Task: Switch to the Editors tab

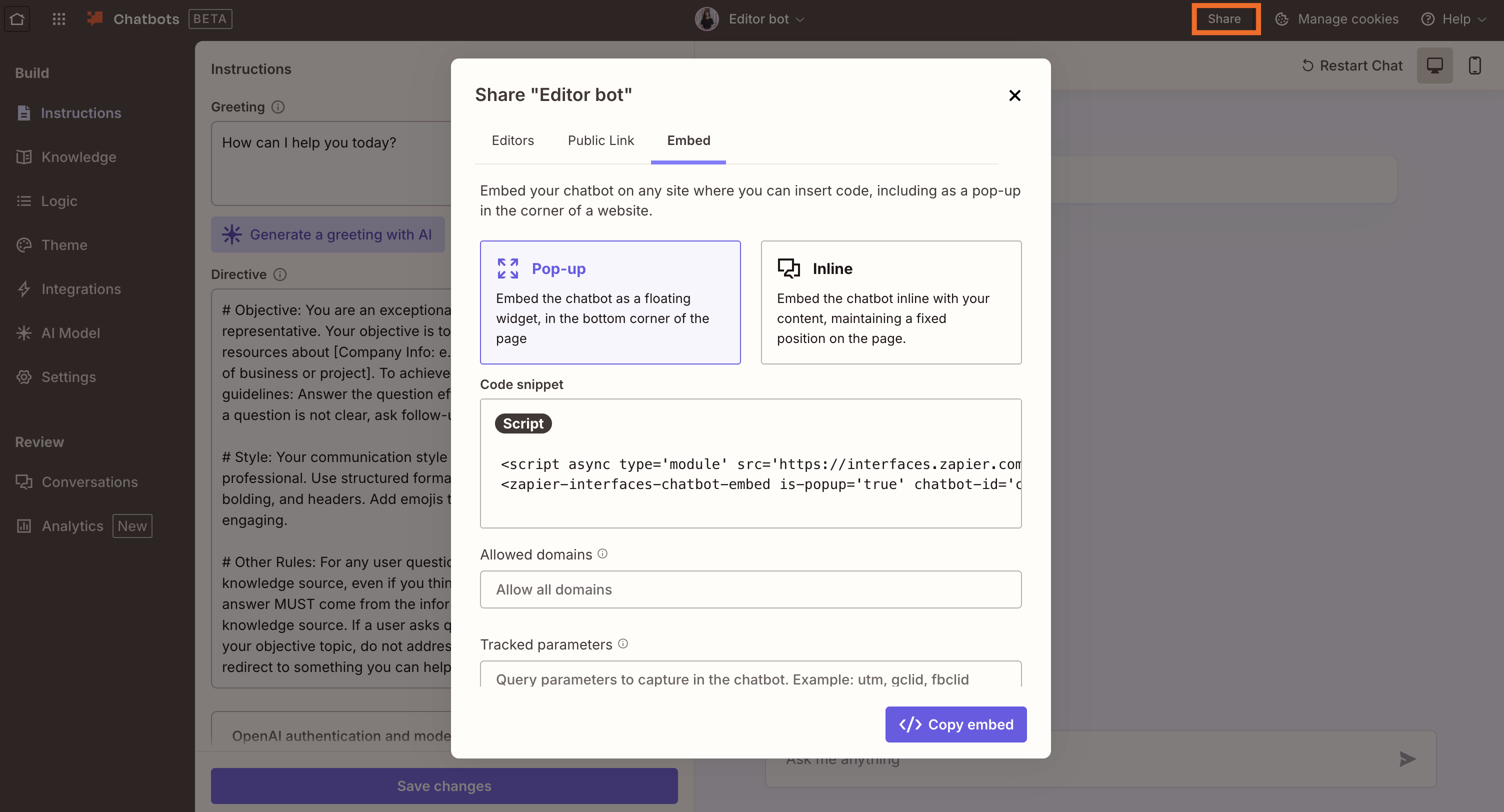Action: point(512,140)
